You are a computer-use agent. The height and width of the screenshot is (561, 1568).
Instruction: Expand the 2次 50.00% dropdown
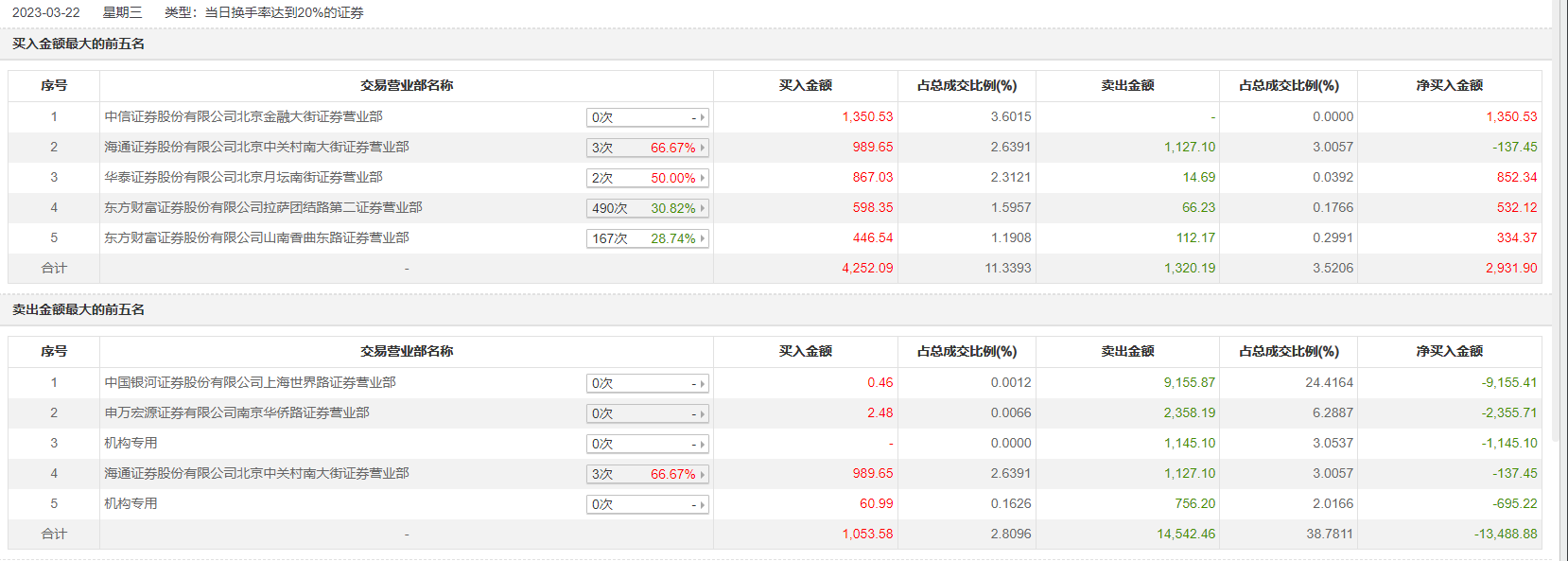tap(648, 178)
